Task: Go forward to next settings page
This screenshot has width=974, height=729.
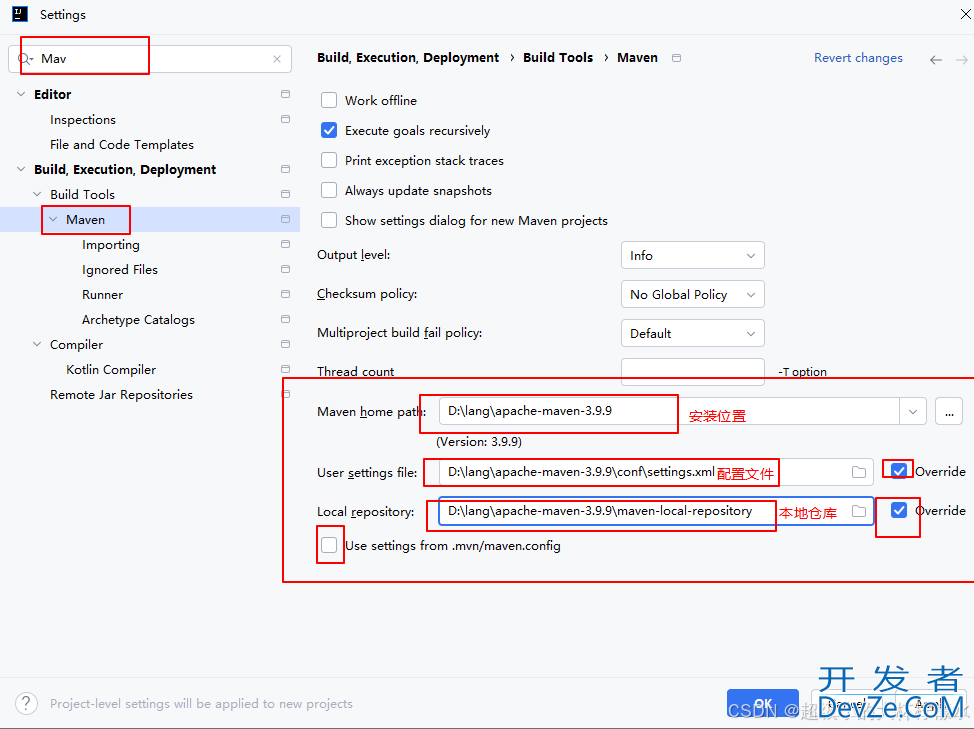Action: click(x=962, y=60)
